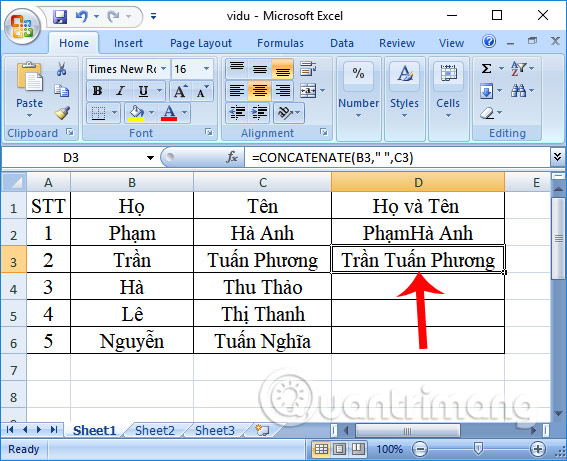The width and height of the screenshot is (567, 461).
Task: Switch to Data tab
Action: [342, 43]
